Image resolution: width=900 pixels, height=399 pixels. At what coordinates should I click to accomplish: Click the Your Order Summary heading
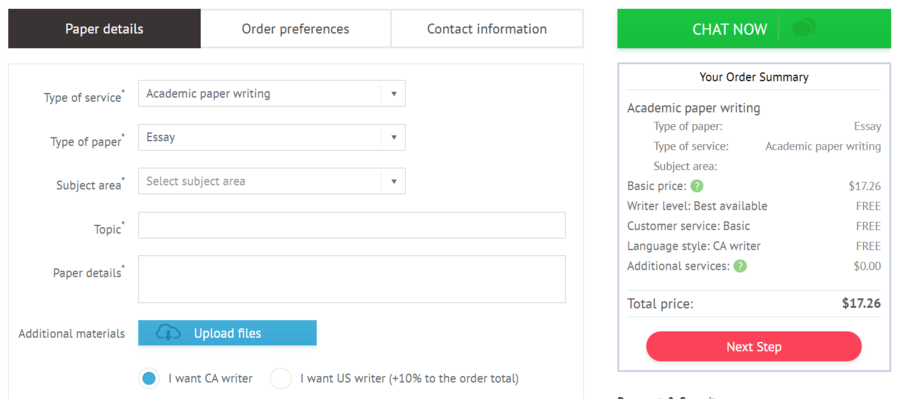coord(754,77)
